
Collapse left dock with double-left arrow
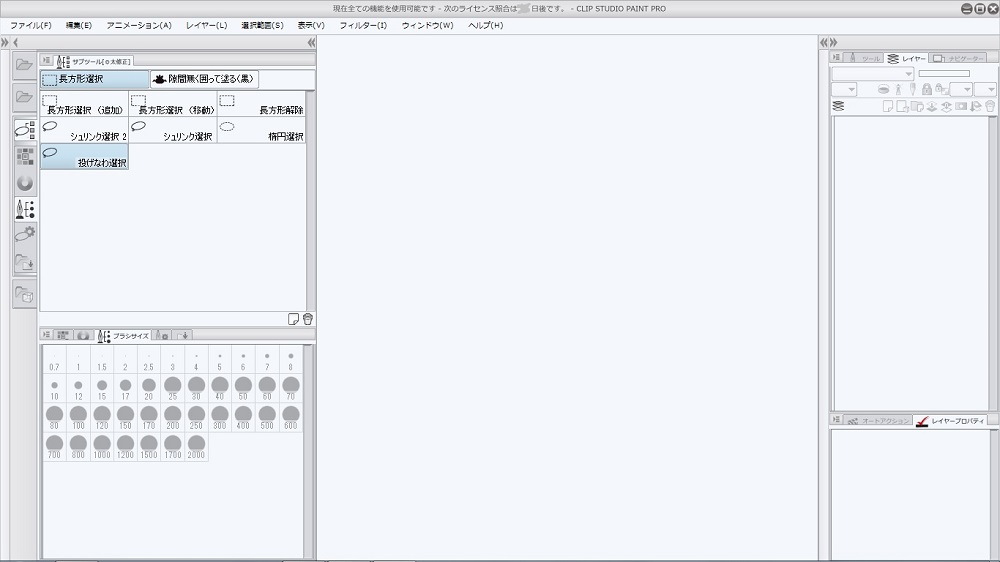pyautogui.click(x=311, y=43)
